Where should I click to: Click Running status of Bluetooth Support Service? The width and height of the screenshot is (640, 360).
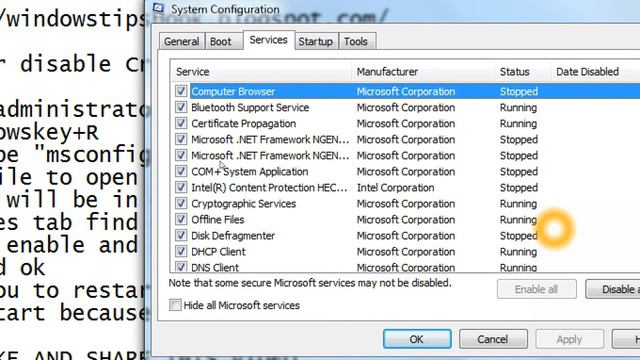(518, 107)
